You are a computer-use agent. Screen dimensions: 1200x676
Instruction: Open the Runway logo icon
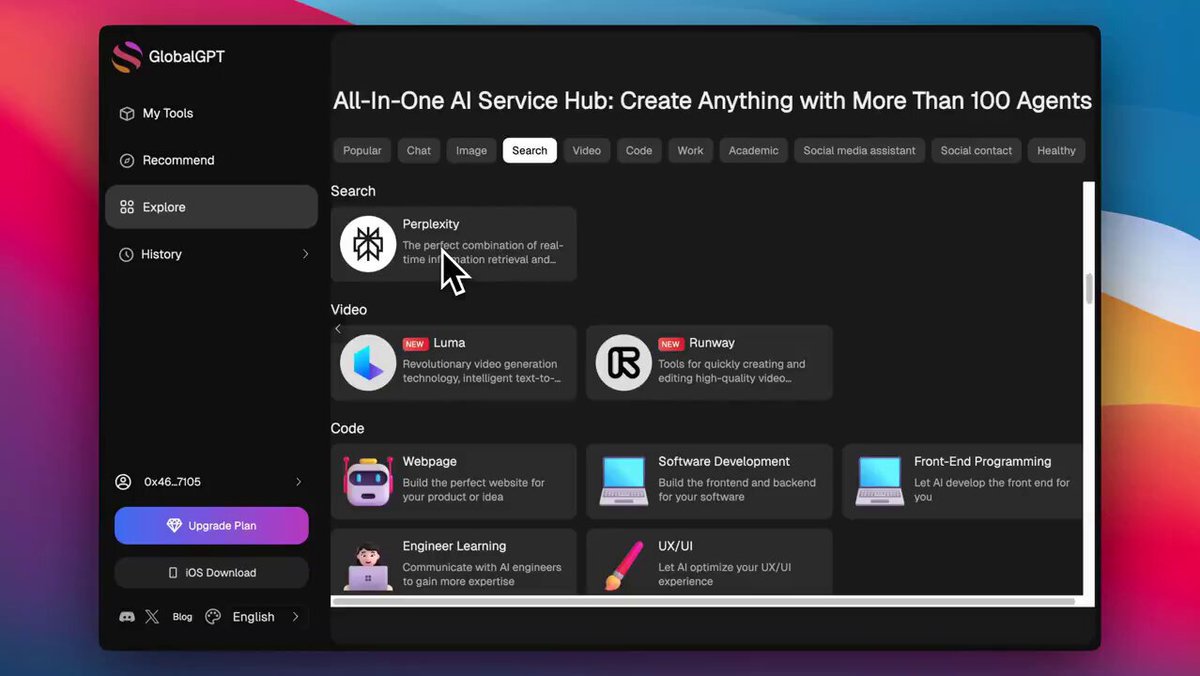click(x=624, y=362)
